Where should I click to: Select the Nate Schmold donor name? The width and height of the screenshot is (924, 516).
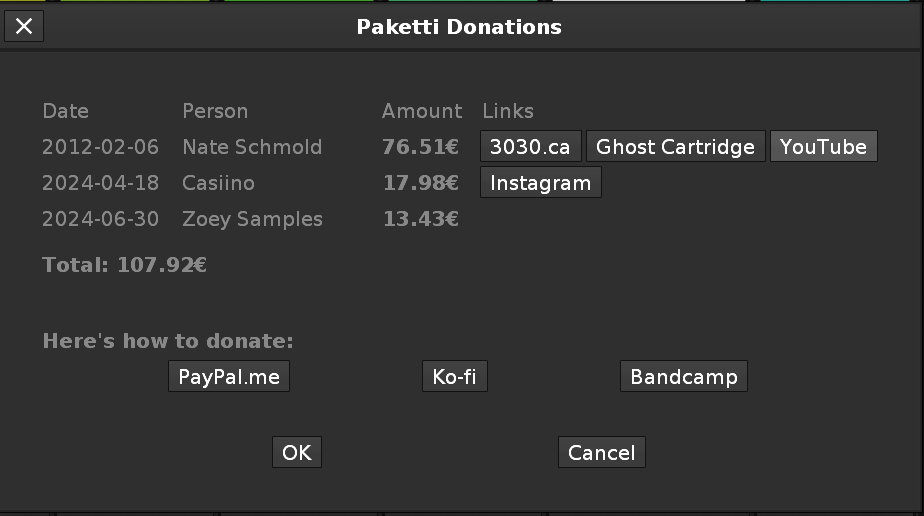click(252, 147)
